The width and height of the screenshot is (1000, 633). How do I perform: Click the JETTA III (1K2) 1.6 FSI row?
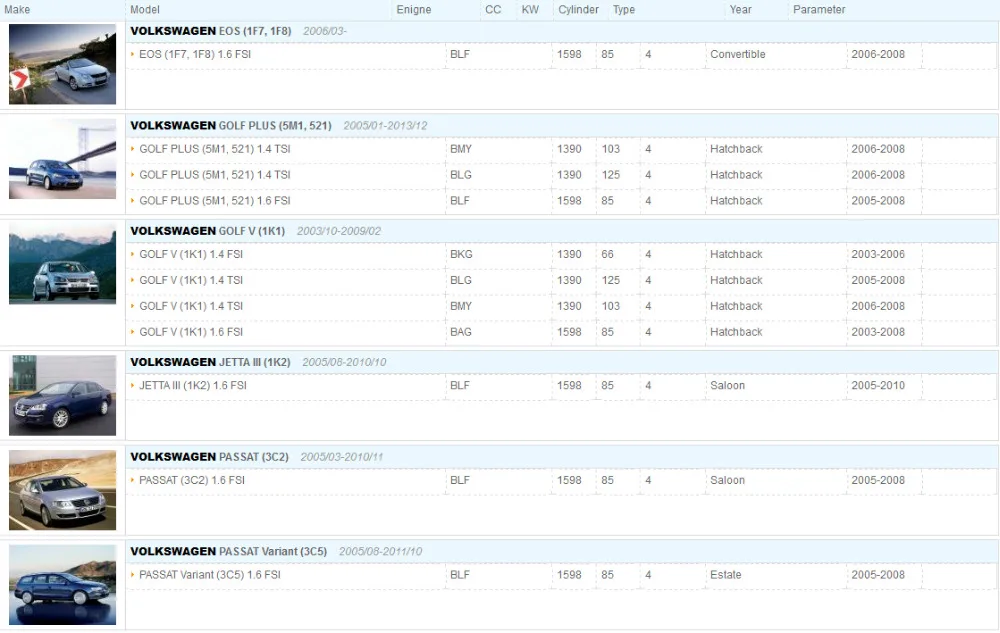point(561,386)
